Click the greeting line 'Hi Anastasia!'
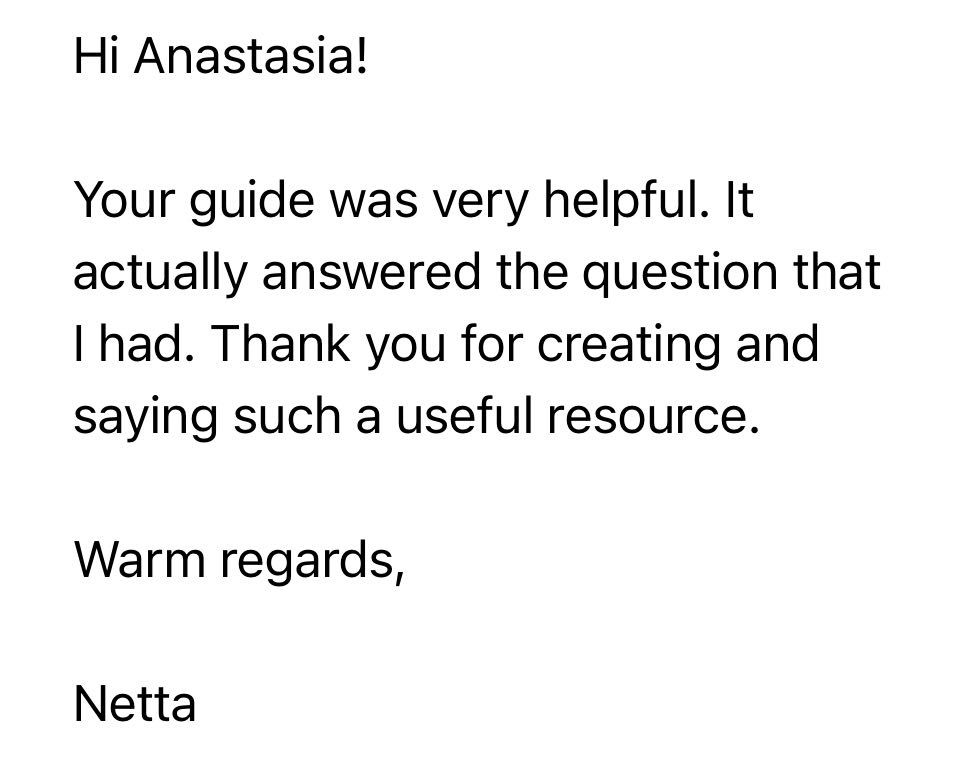960x764 pixels. coord(221,60)
